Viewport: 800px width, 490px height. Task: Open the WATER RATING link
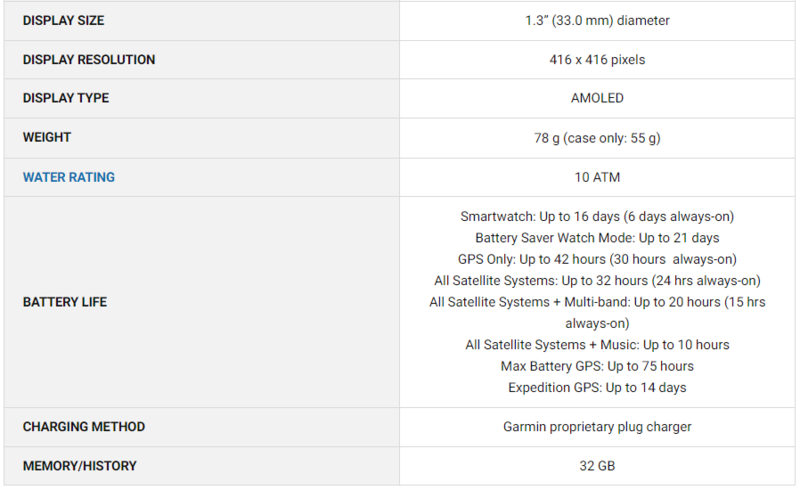click(68, 177)
